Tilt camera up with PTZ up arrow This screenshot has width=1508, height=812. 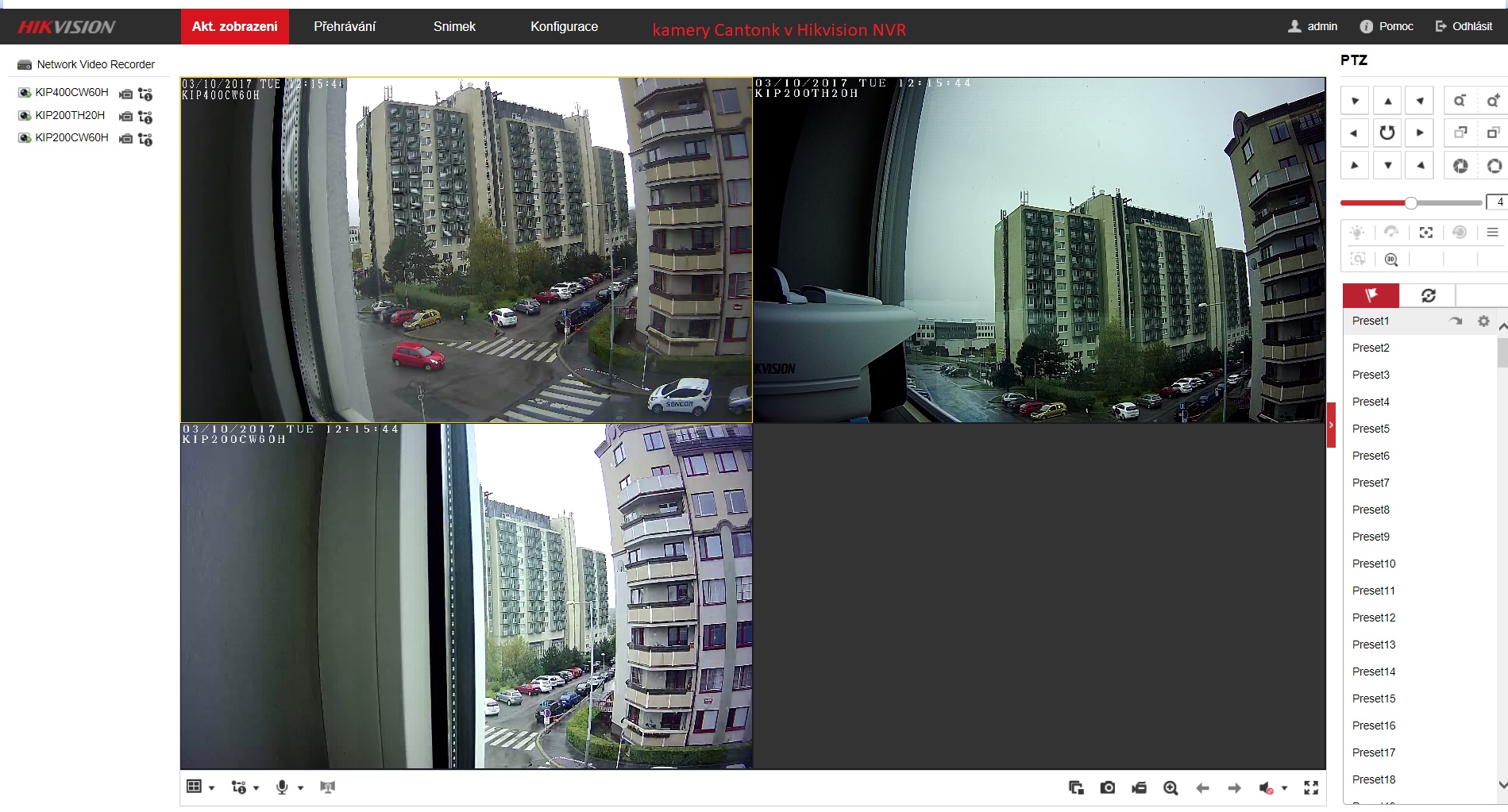pos(1387,101)
